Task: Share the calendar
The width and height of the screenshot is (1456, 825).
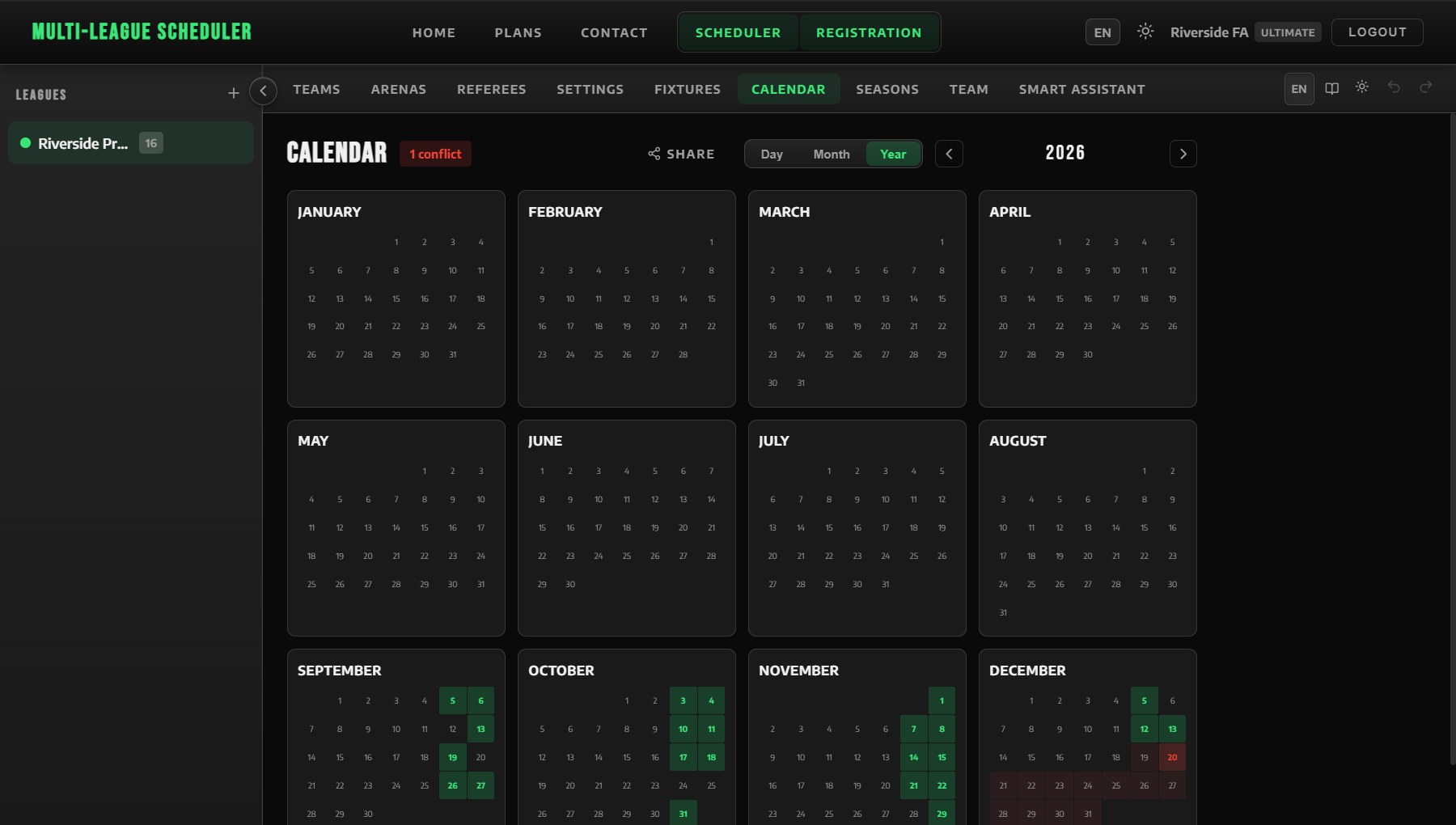Action: [x=681, y=154]
